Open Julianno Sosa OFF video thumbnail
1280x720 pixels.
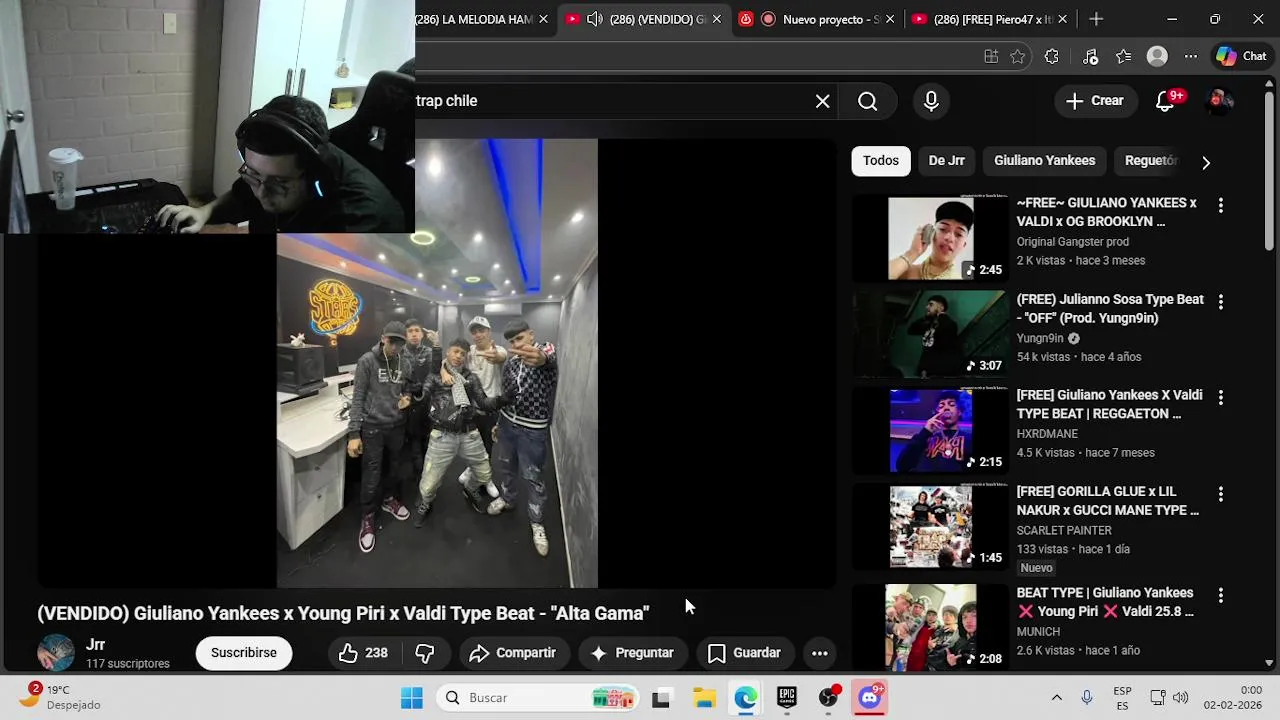[x=931, y=334]
